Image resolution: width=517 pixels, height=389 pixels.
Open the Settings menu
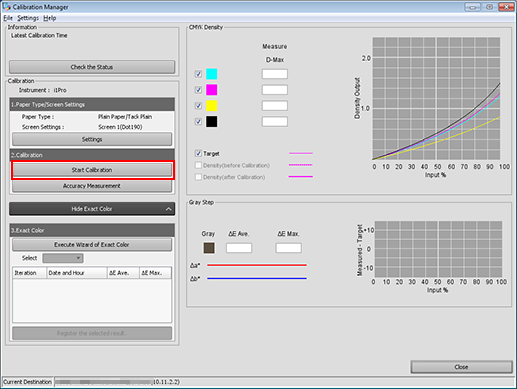(x=28, y=18)
